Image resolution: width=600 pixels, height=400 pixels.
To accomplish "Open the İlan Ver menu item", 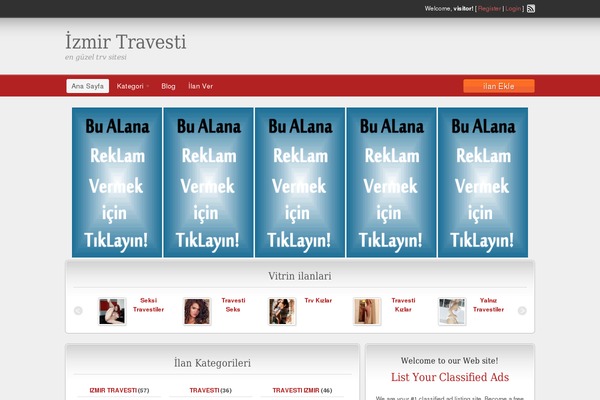I will point(201,86).
